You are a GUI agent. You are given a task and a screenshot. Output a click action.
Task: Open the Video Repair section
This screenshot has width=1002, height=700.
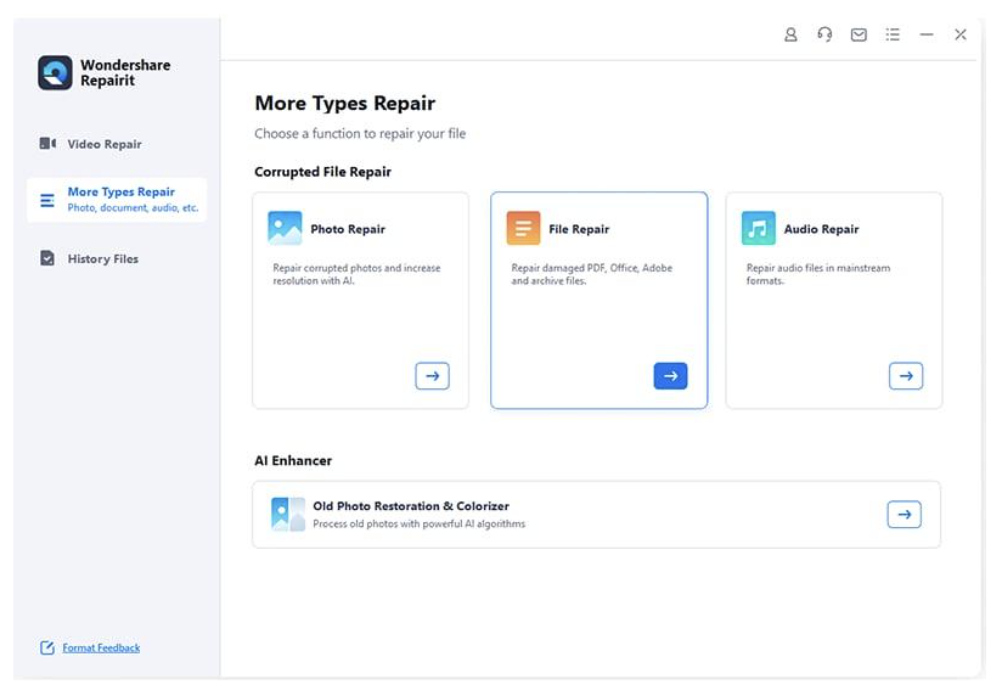[91, 144]
